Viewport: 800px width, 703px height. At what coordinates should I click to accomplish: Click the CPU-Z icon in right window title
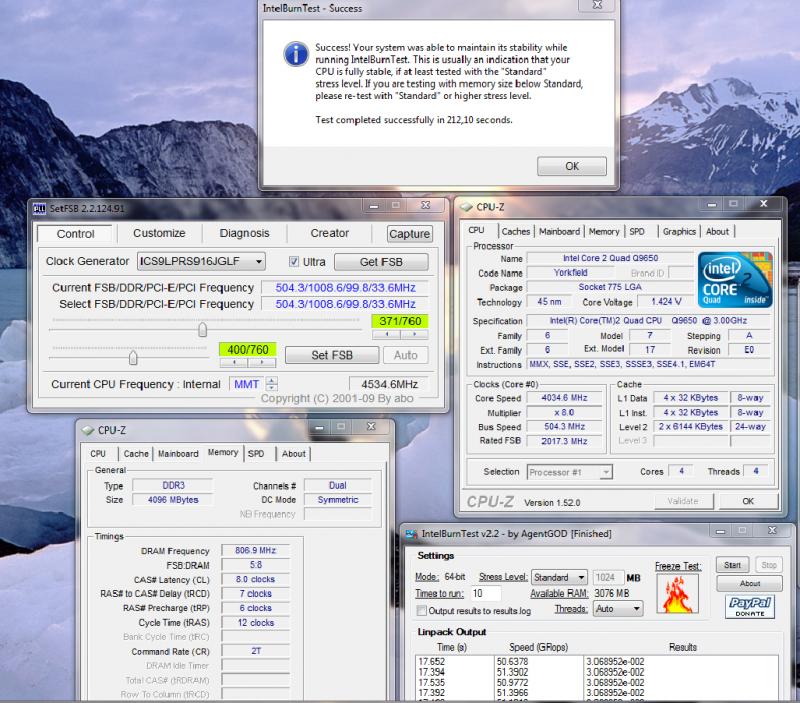(x=466, y=207)
